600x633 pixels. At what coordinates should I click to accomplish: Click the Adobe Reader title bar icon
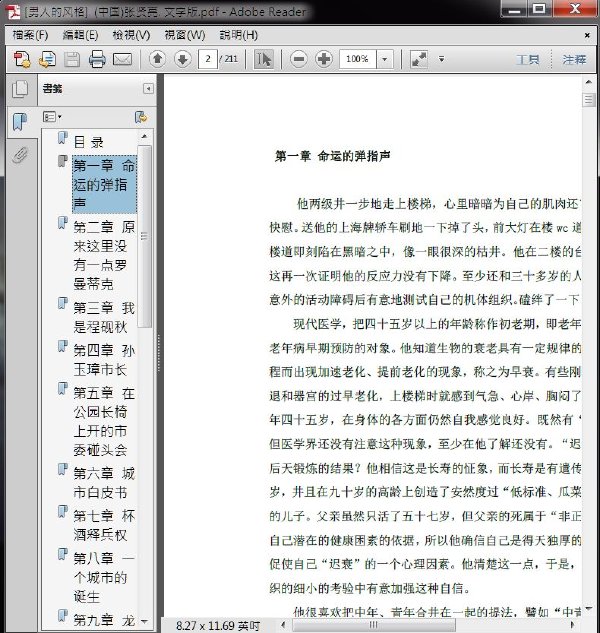[x=14, y=12]
